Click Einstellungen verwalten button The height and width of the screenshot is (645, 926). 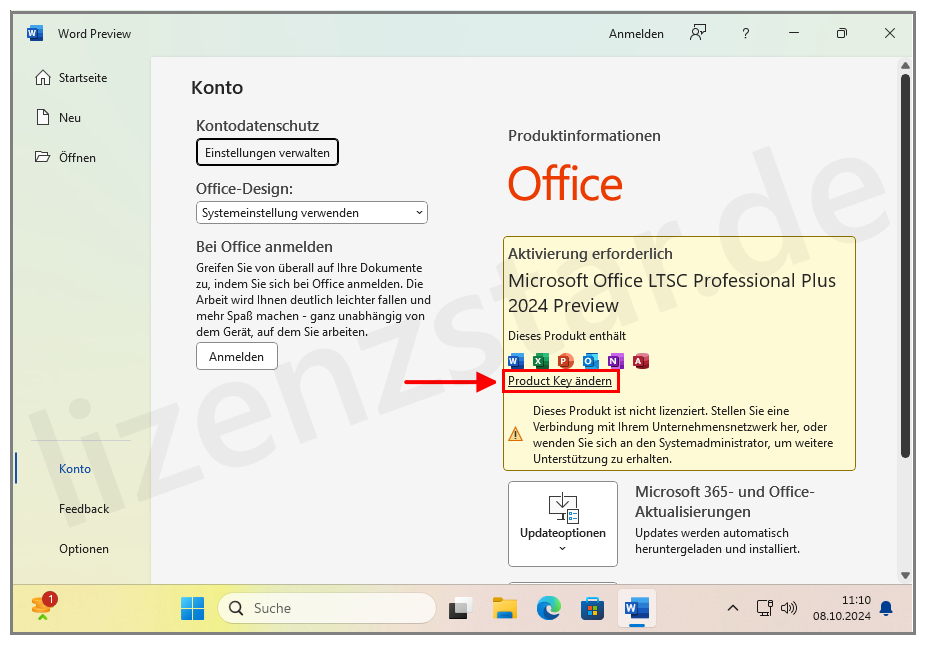[x=267, y=152]
